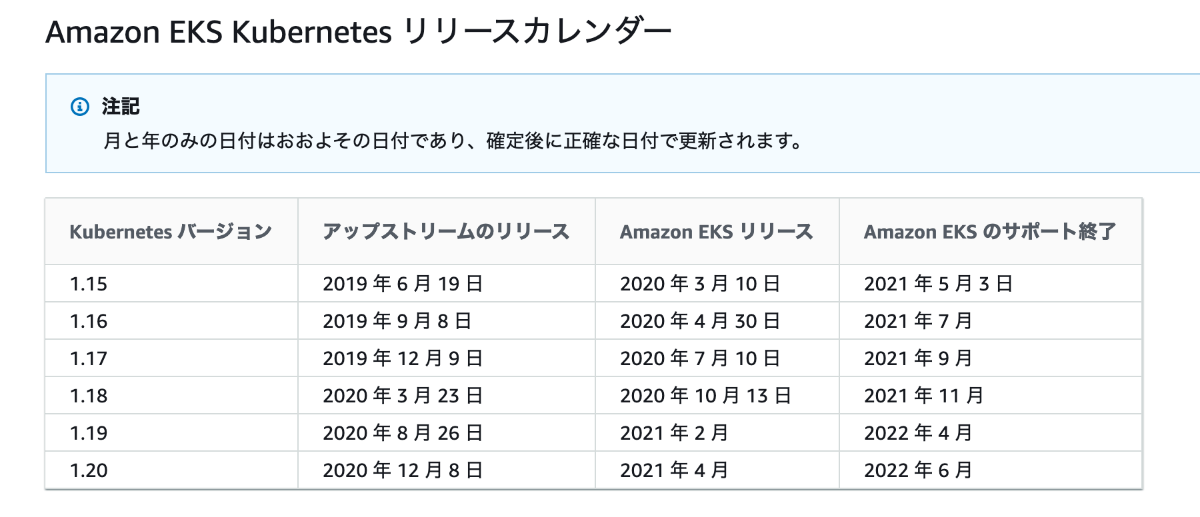
Task: Click support end date 2021 年 5 月 3 日
Action: click(x=938, y=284)
